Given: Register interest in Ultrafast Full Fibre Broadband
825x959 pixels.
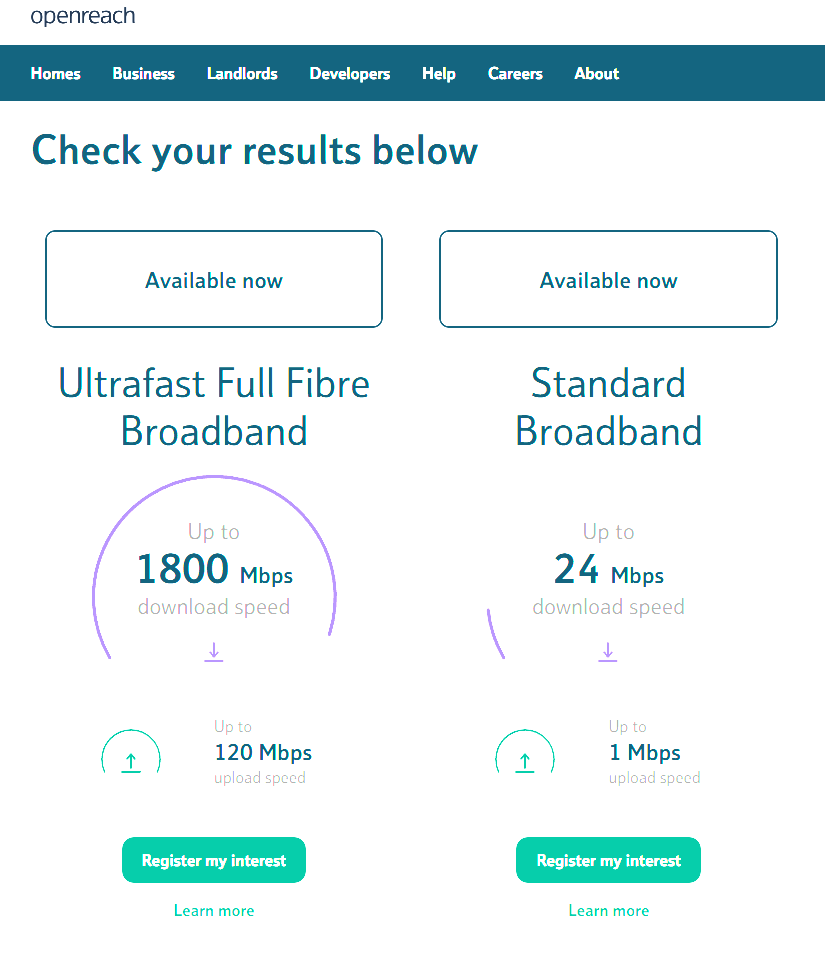Looking at the screenshot, I should [213, 860].
